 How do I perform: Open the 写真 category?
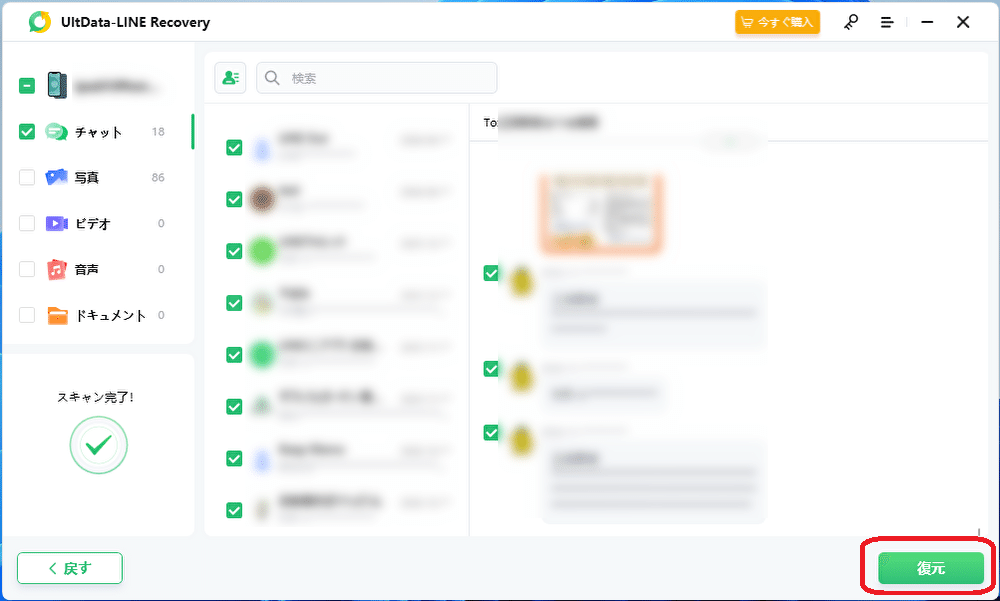(x=87, y=177)
